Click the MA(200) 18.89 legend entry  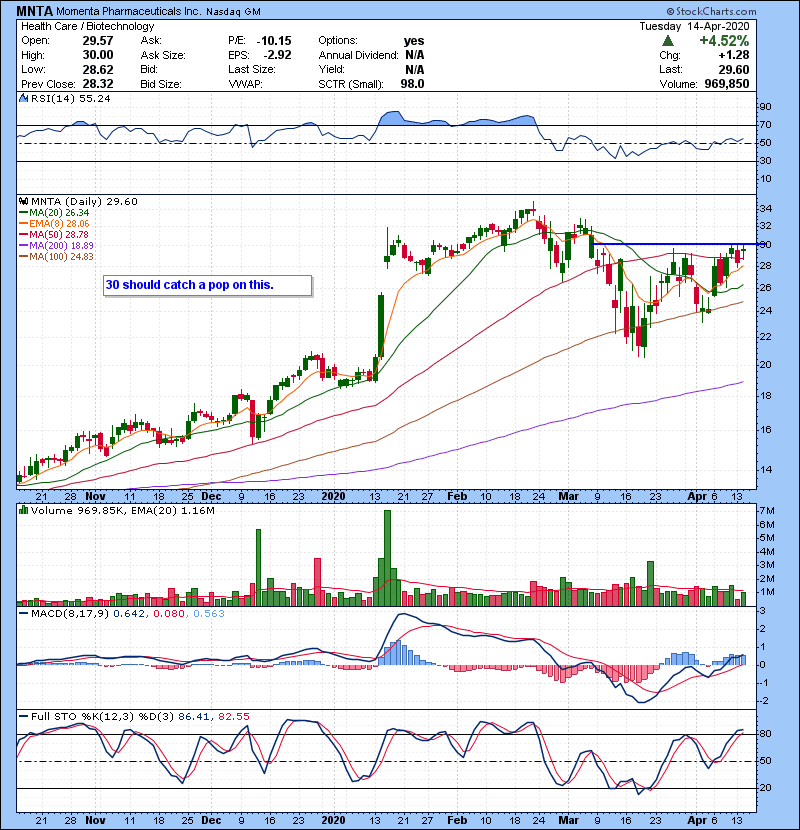[x=56, y=246]
